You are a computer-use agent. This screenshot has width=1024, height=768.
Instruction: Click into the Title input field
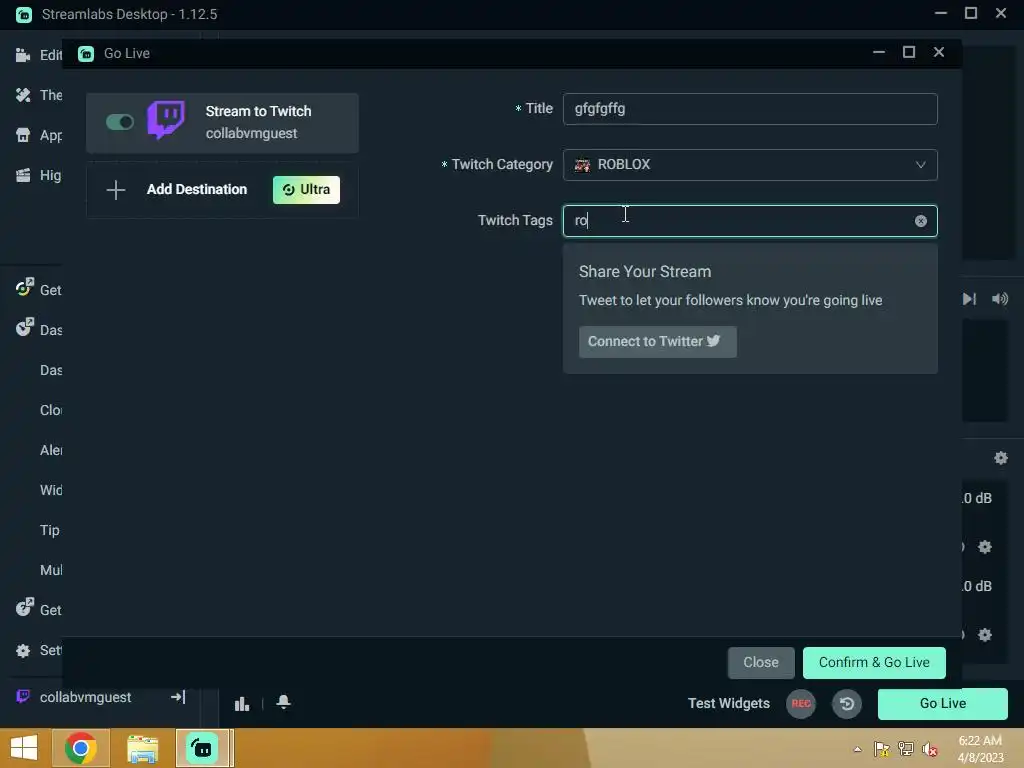click(750, 109)
